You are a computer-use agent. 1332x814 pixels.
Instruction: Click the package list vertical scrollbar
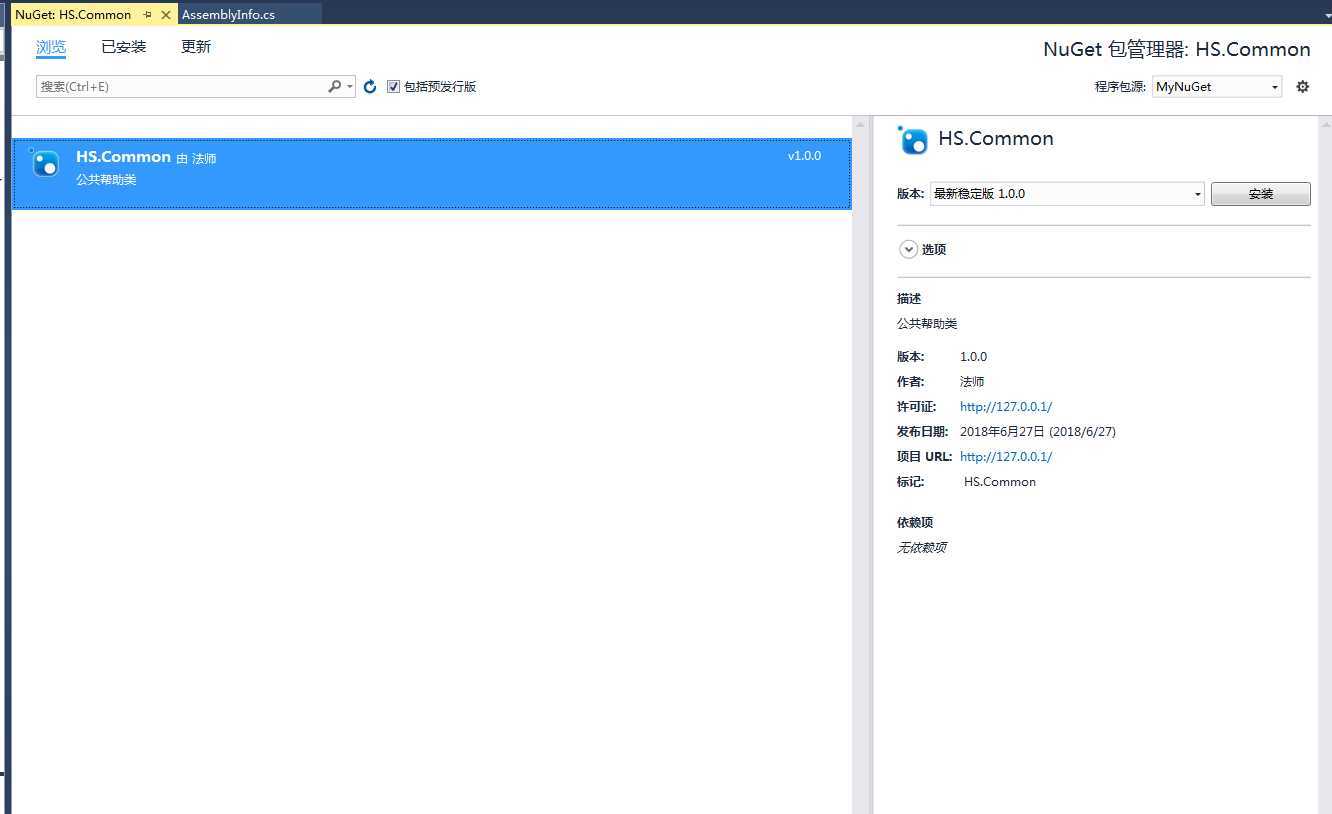coord(859,465)
